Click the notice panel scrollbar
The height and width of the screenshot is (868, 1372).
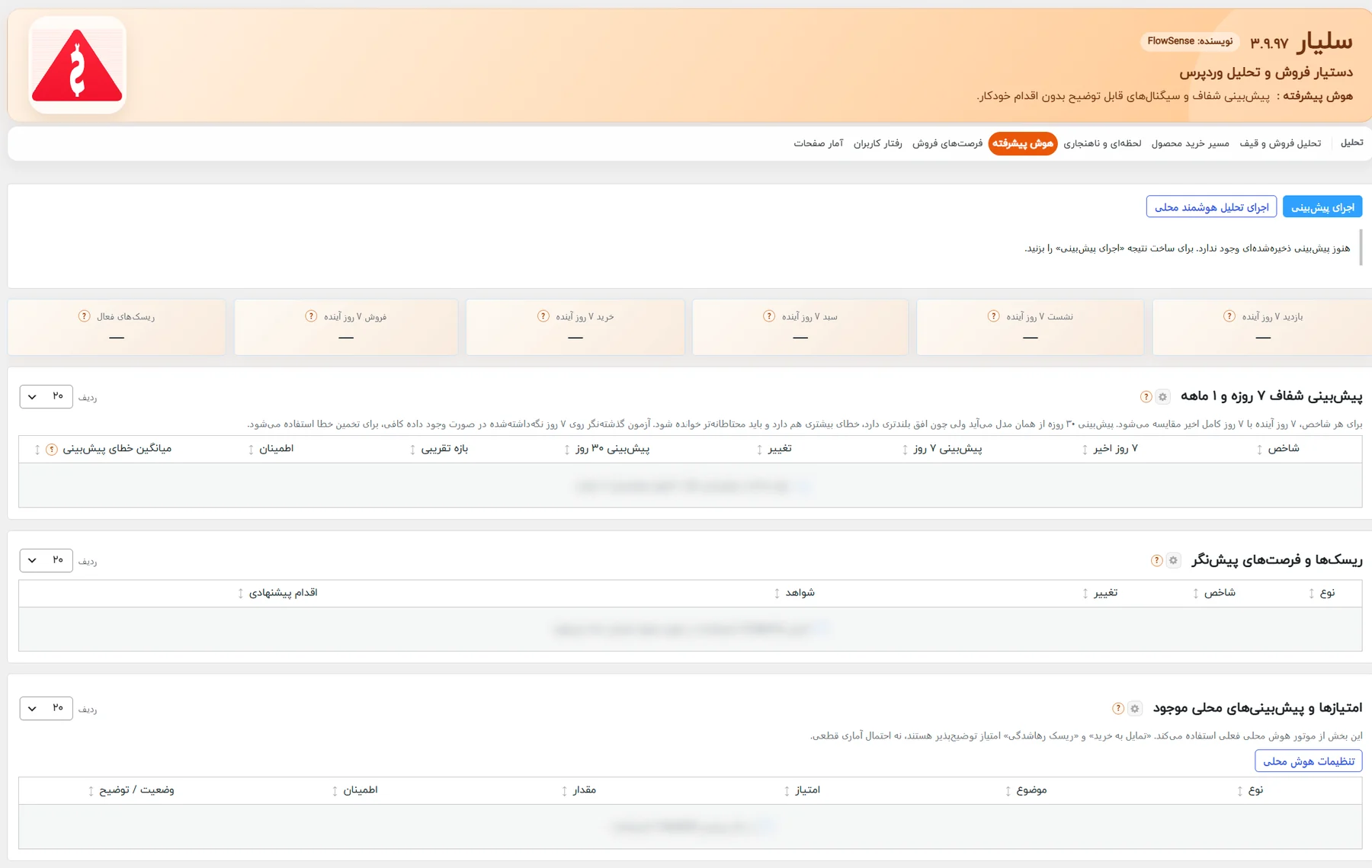tap(1361, 248)
